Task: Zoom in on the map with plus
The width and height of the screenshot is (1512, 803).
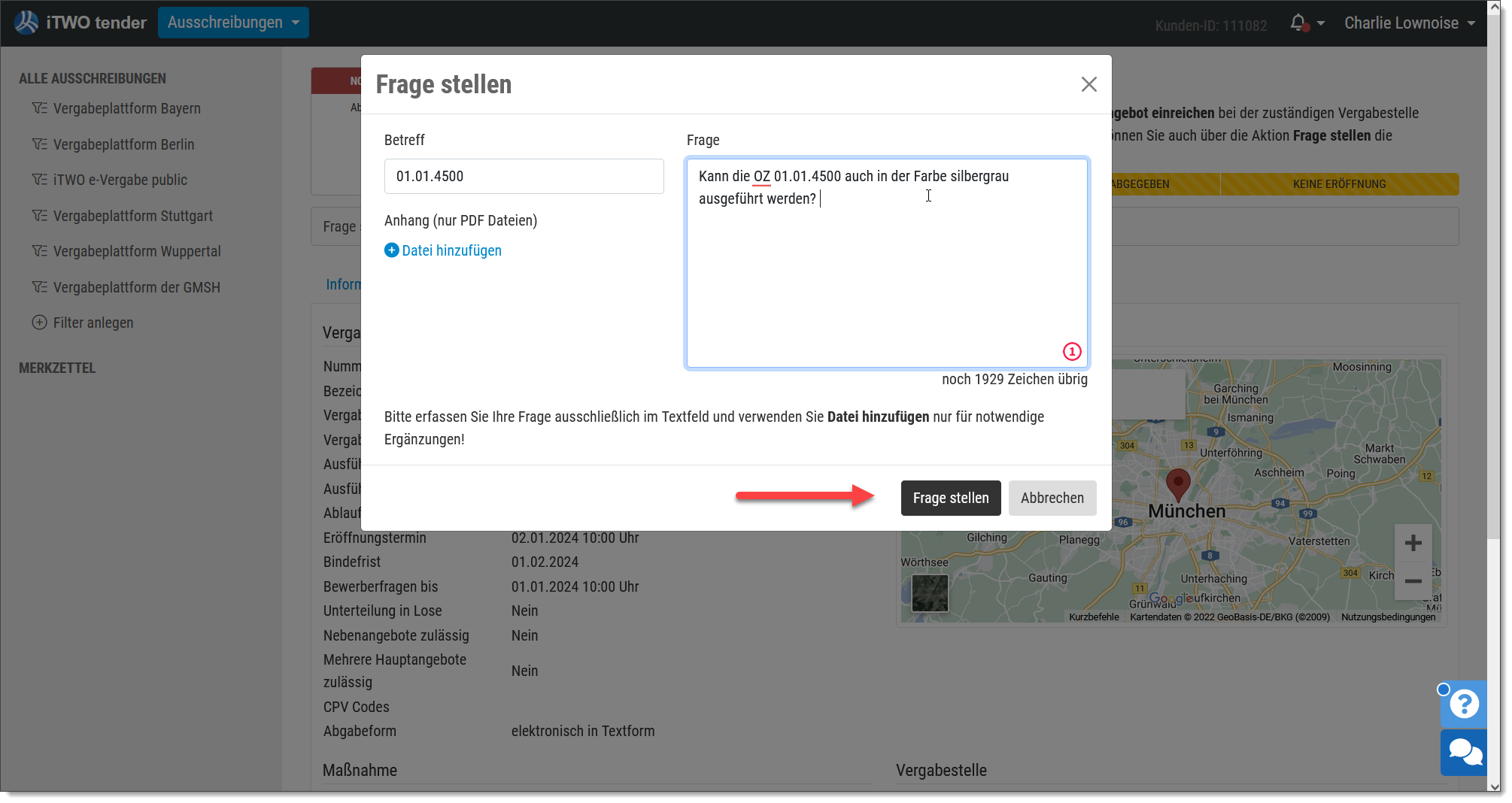Action: (1413, 543)
